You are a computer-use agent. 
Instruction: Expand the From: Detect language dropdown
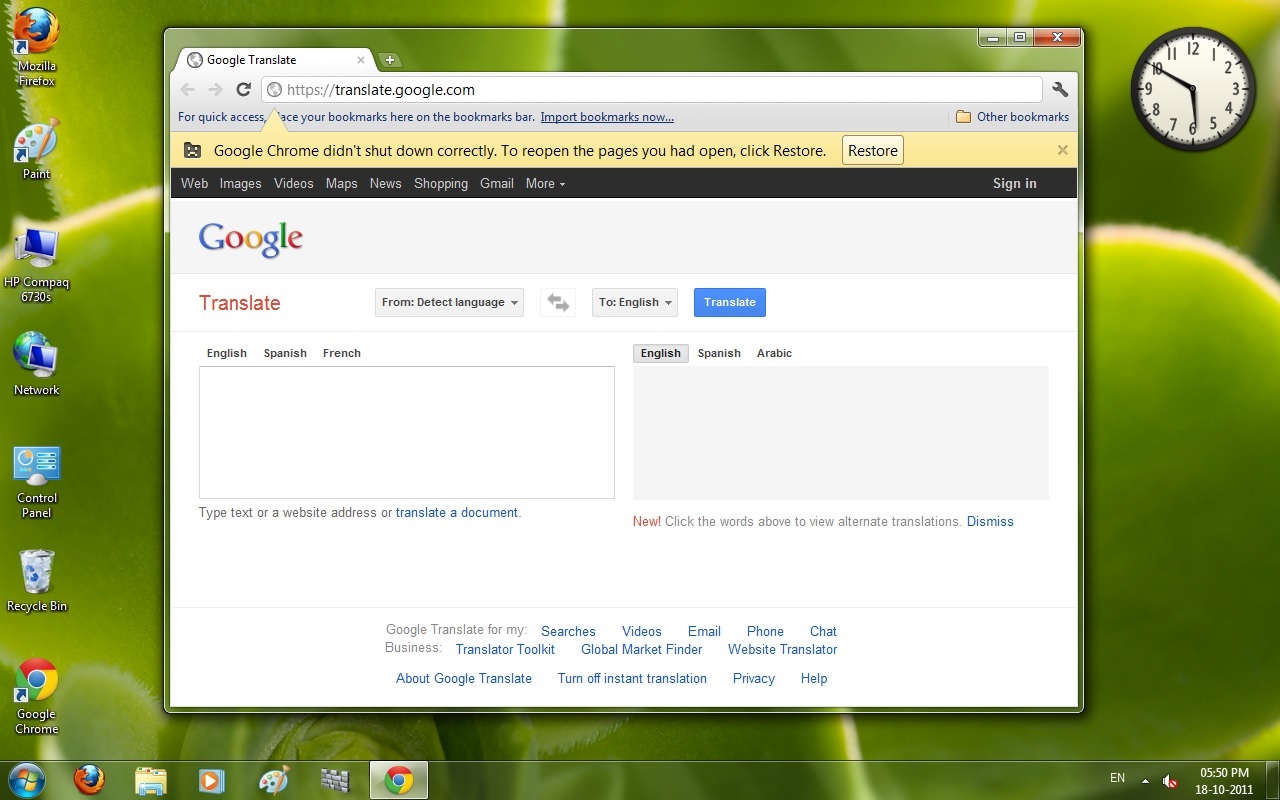click(x=449, y=303)
